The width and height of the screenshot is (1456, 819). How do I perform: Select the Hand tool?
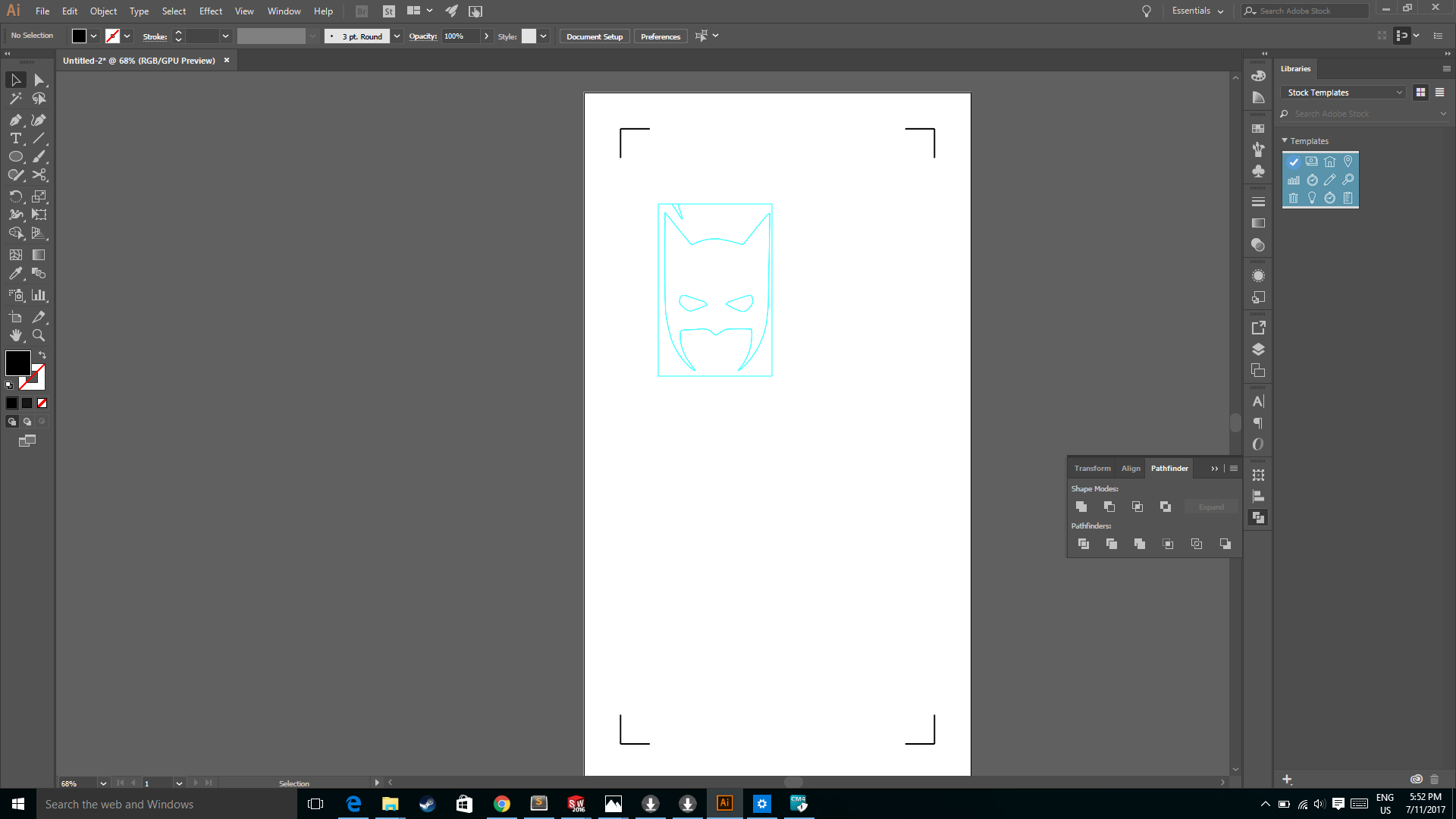[16, 335]
